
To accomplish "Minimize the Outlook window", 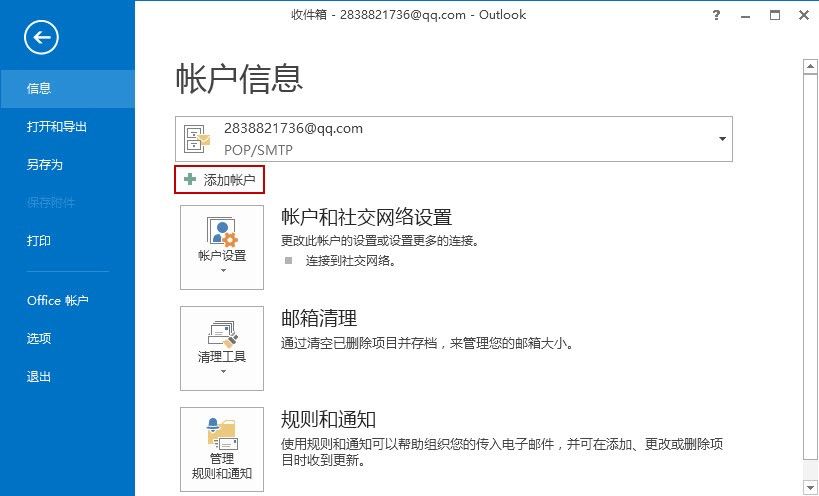I will pyautogui.click(x=745, y=16).
